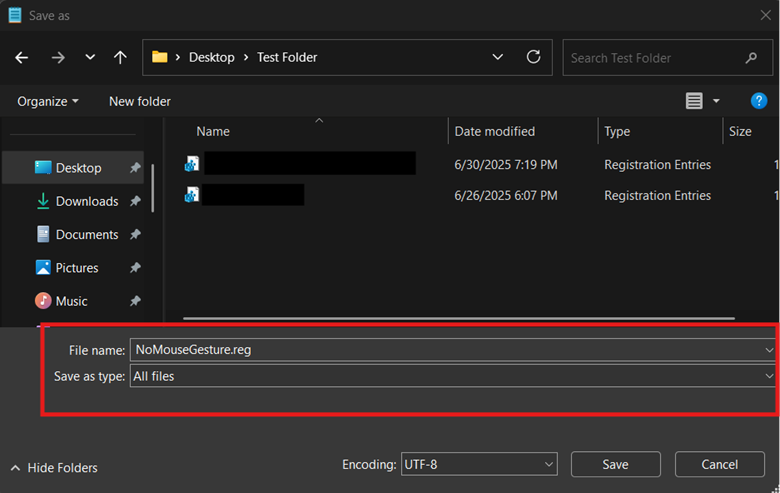
Task: Click the pin icon beside Music
Action: [x=135, y=301]
